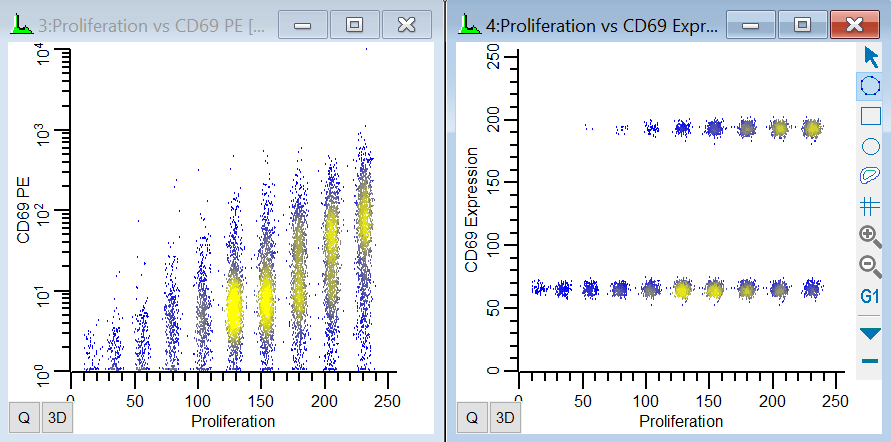Click the CD69 Expression y-axis label
The height and width of the screenshot is (442, 891).
coord(470,210)
